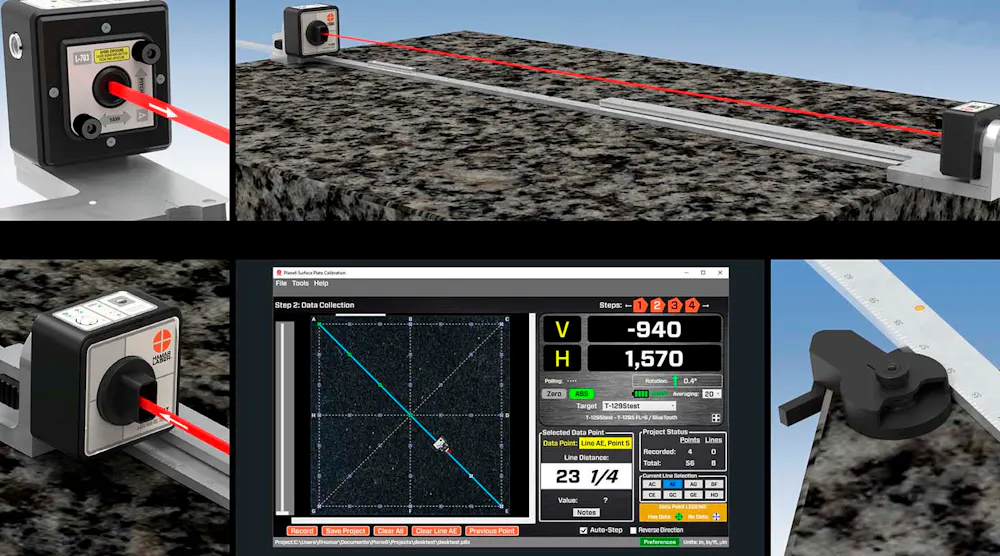Select line GC in Current Line Selection
The width and height of the screenshot is (1000, 556).
pos(672,495)
